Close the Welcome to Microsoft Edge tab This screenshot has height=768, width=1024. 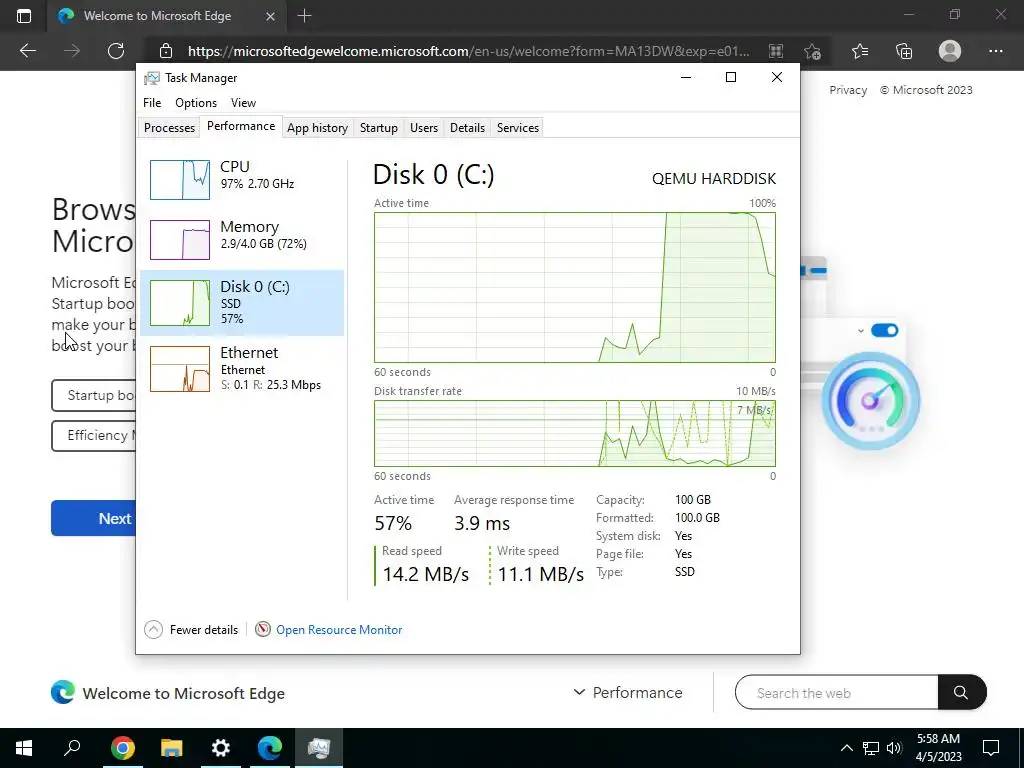[x=270, y=16]
